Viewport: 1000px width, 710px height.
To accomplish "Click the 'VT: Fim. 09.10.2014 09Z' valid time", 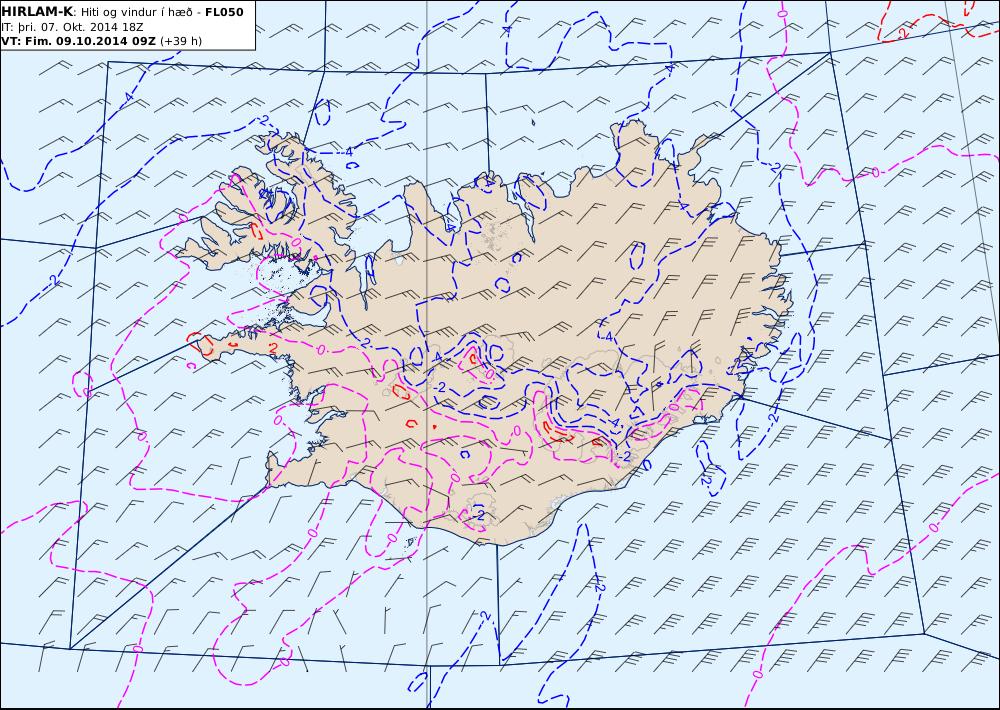I will (78, 41).
